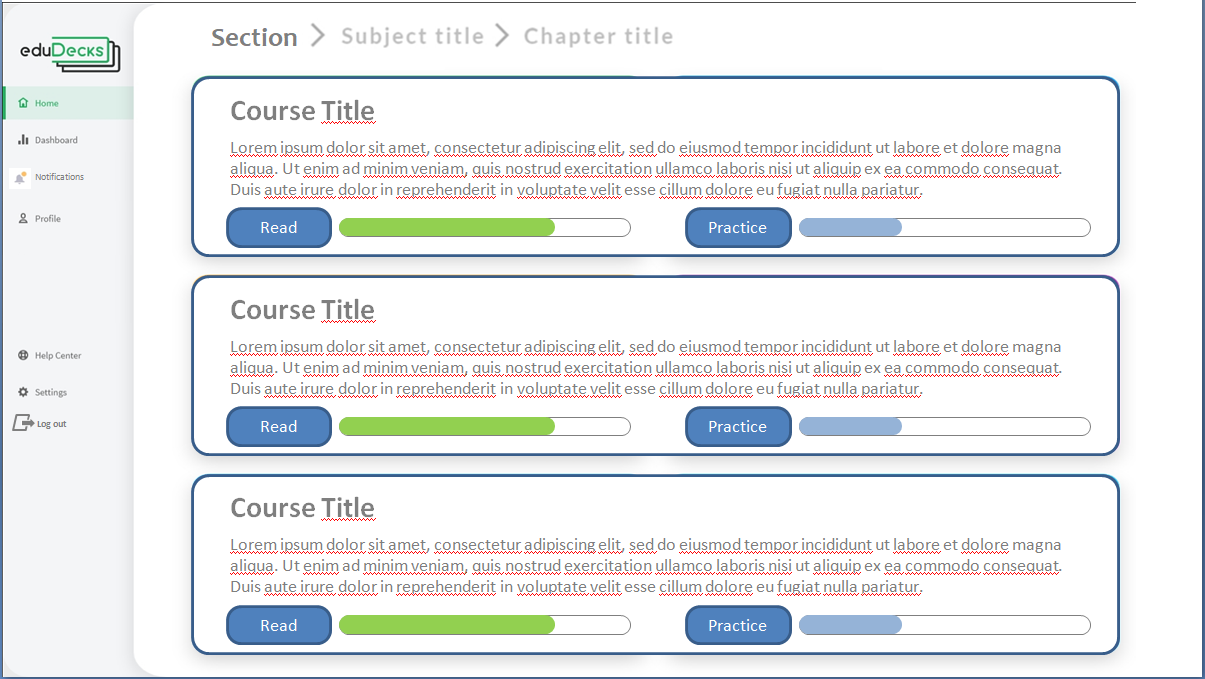Click the Dashboard bar chart icon
The image size is (1205, 679).
(x=23, y=140)
